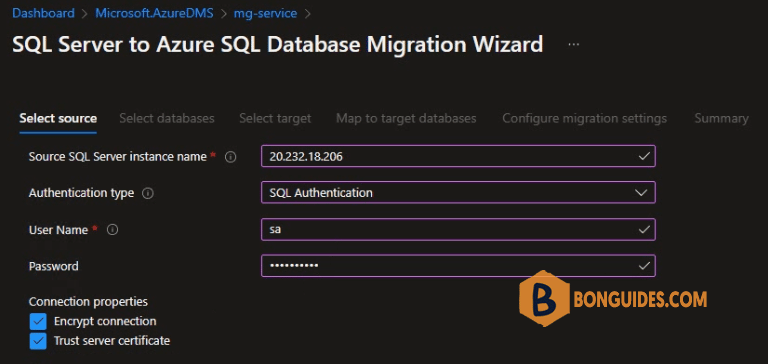Click the info icon next to User Name
The height and width of the screenshot is (364, 768).
coord(112,230)
